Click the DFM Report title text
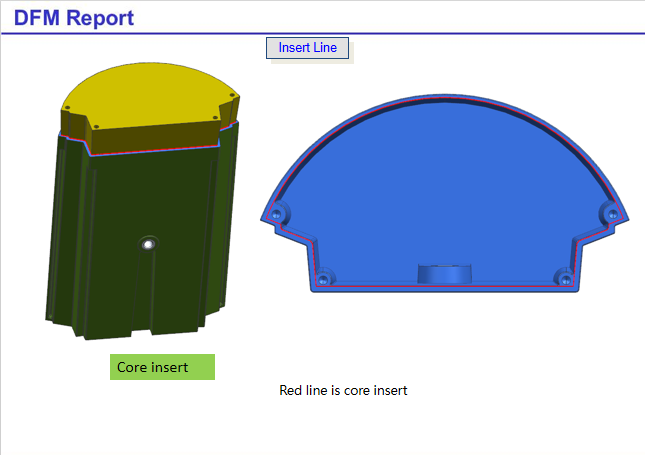 tap(74, 17)
